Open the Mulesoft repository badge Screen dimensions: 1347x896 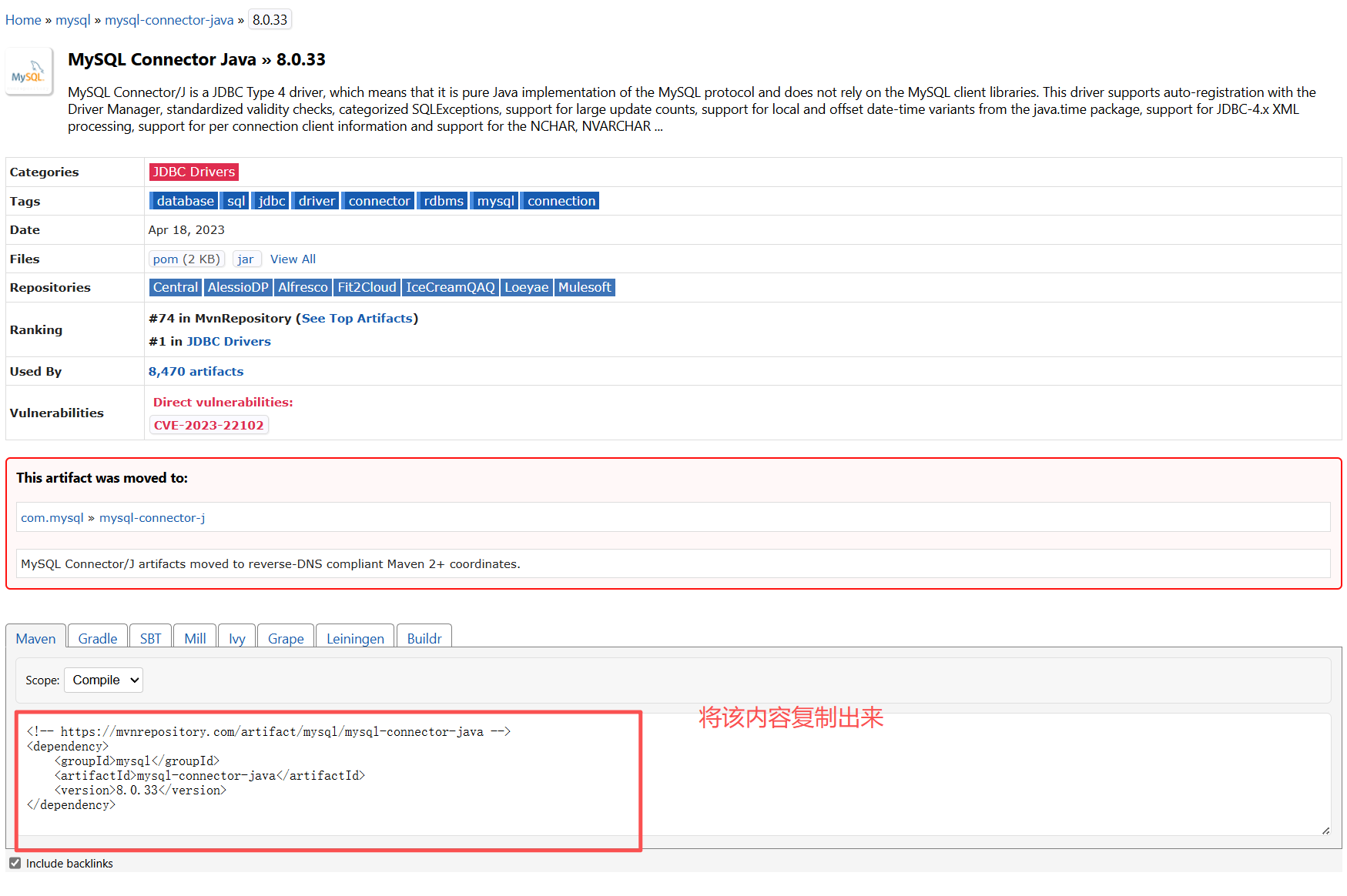tap(585, 287)
